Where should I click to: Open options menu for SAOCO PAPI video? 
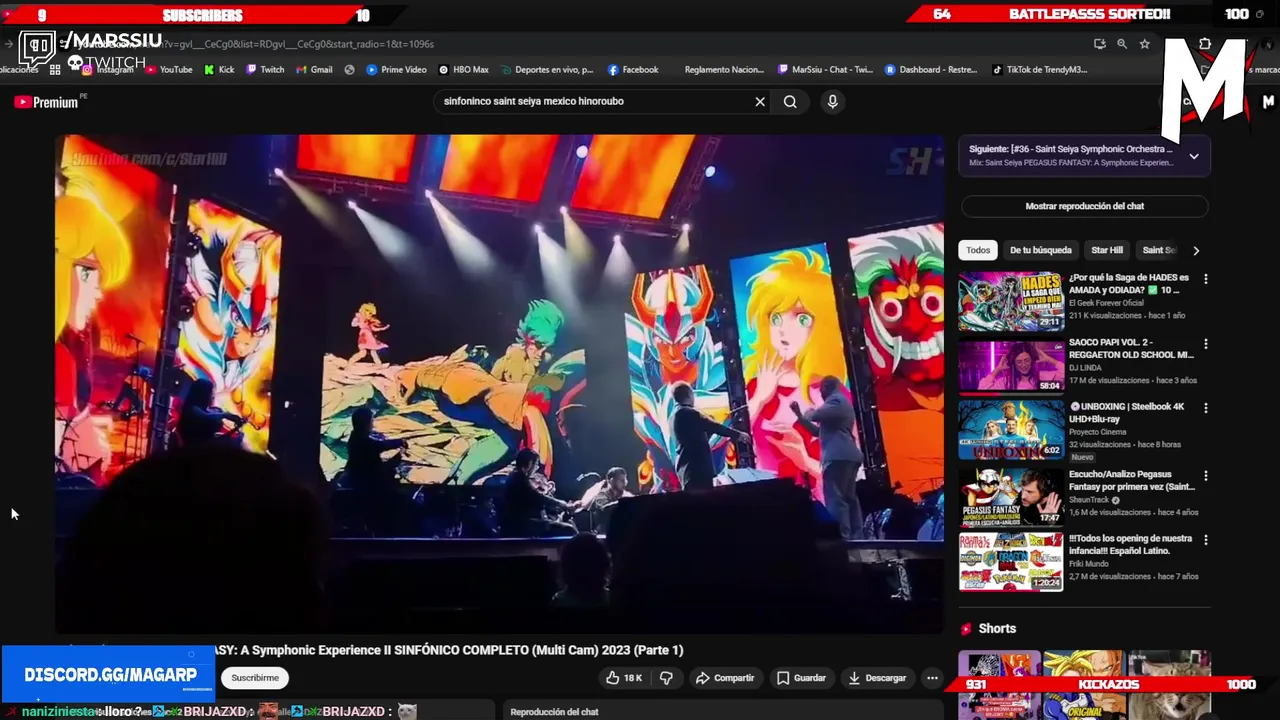[1205, 343]
